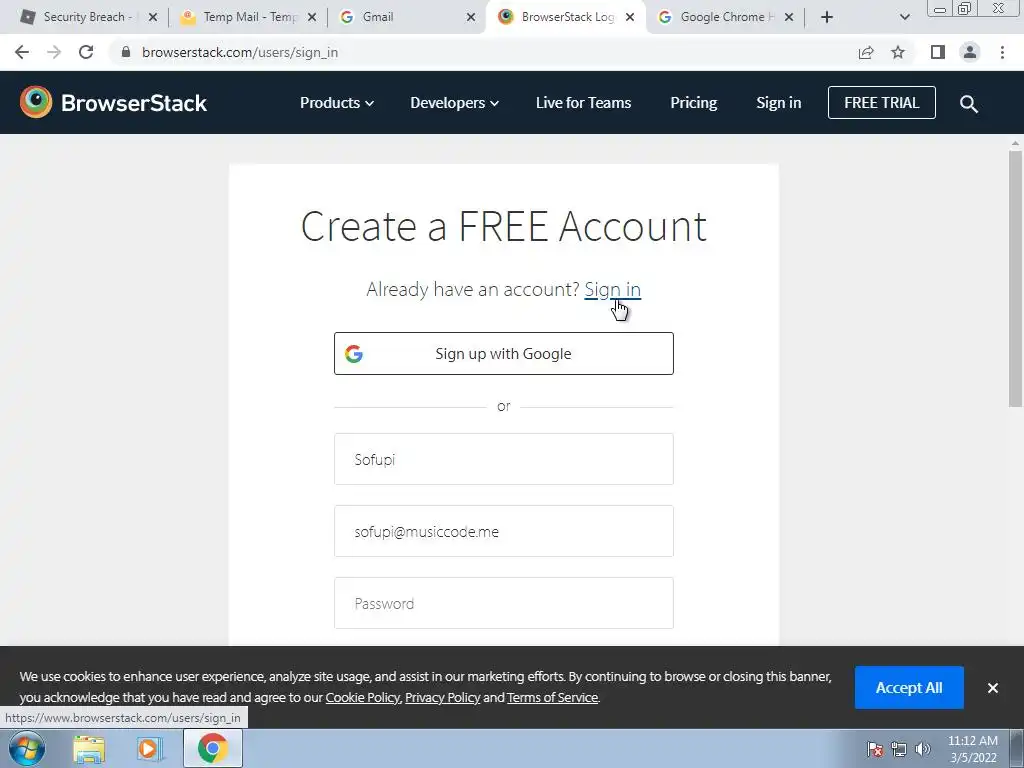Open the Pricing page
This screenshot has height=768, width=1024.
(694, 103)
